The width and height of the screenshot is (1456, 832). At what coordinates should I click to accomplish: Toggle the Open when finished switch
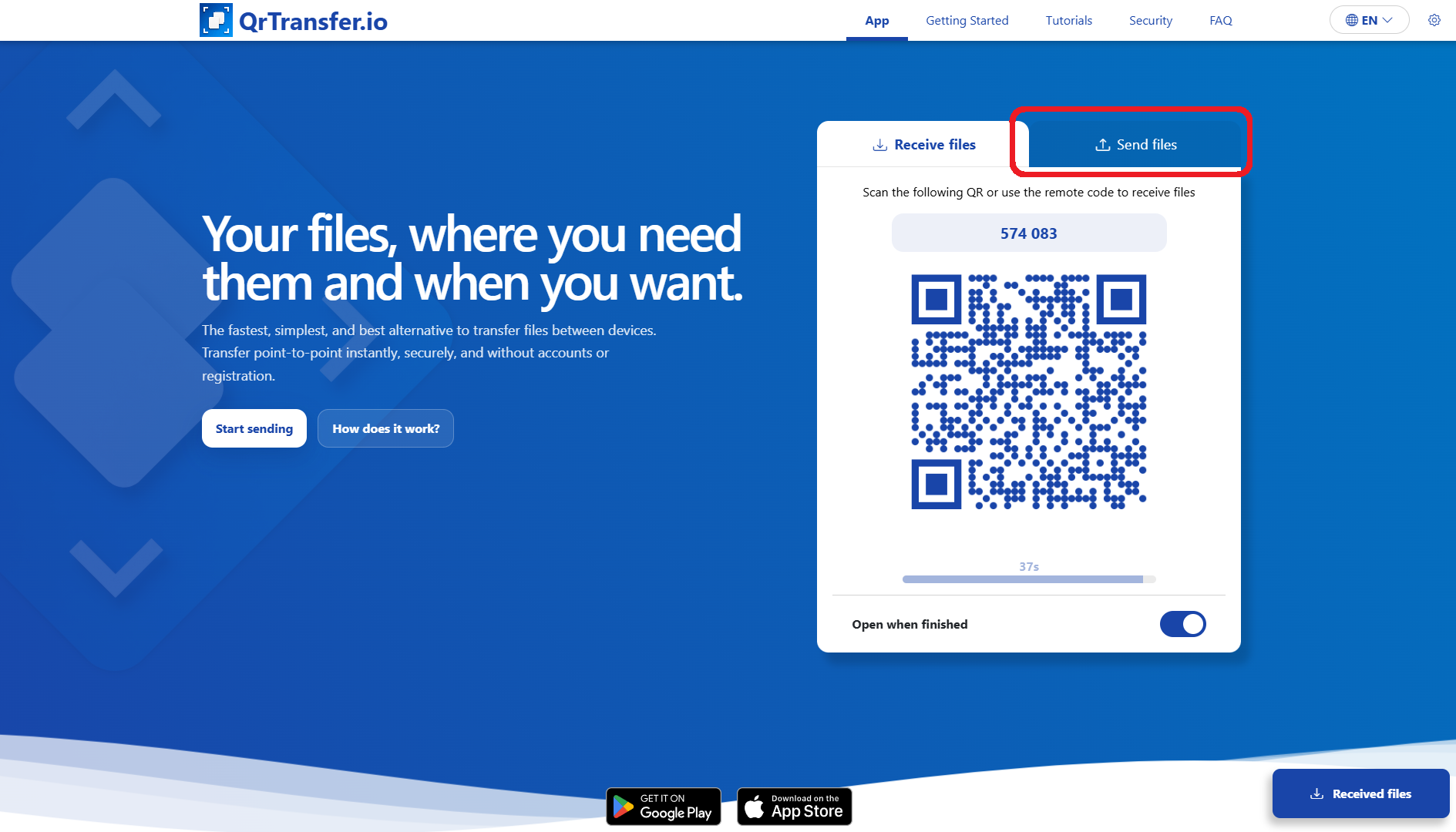click(1182, 624)
